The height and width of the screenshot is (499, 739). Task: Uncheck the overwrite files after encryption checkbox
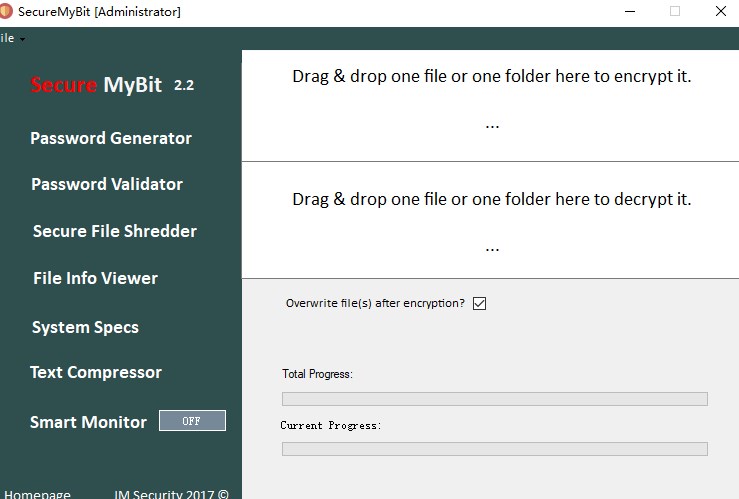[x=479, y=303]
